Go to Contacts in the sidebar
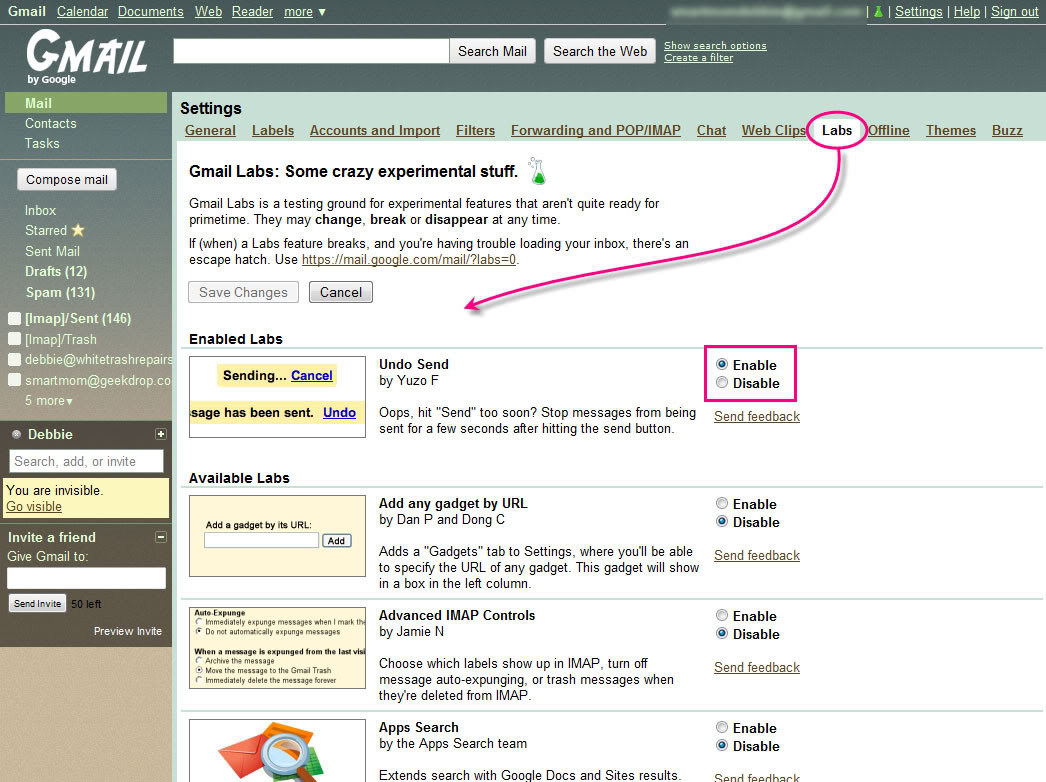The width and height of the screenshot is (1046, 782). tap(51, 123)
